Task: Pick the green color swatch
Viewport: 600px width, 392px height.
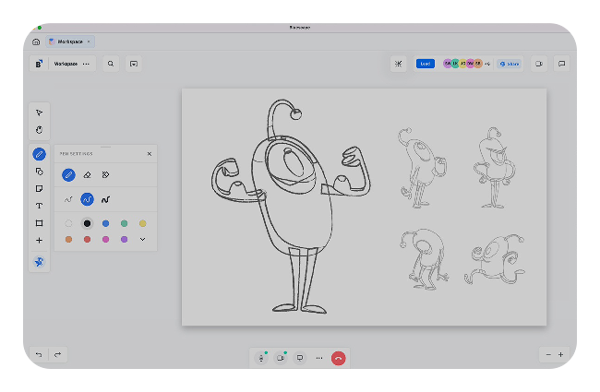Action: (124, 223)
